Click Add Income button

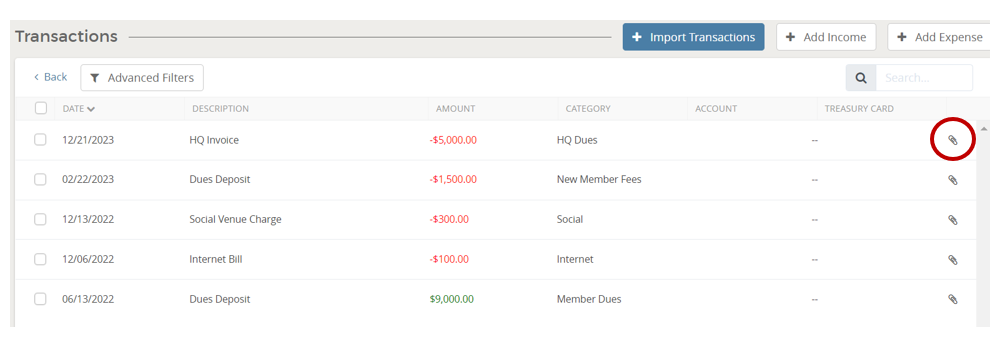(x=826, y=37)
